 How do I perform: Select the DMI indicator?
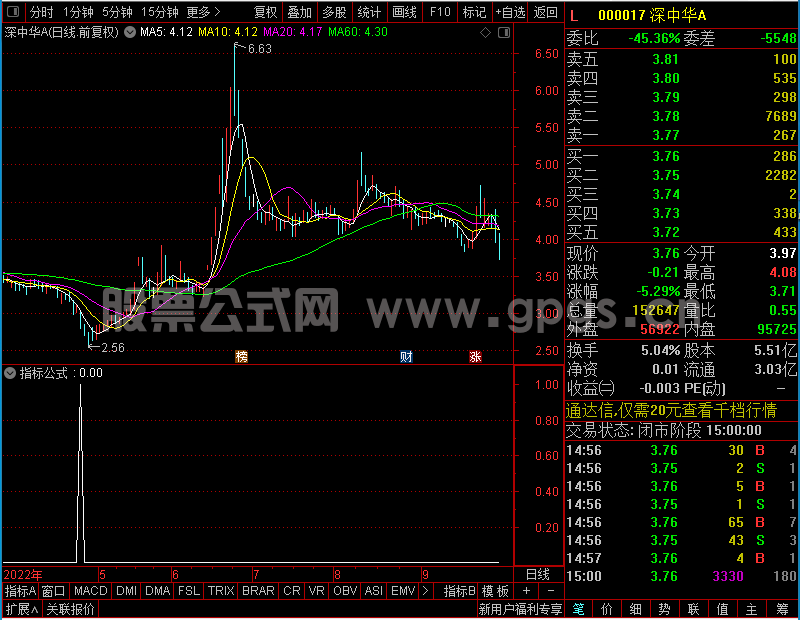click(126, 591)
